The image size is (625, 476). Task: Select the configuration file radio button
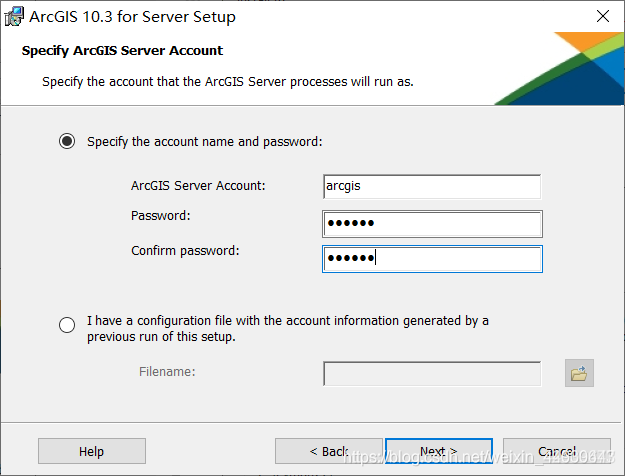point(67,325)
